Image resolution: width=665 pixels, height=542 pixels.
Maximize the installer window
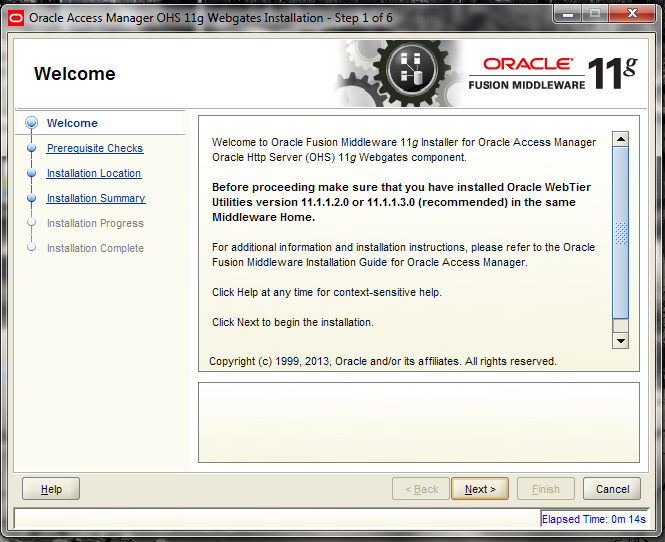tap(595, 14)
